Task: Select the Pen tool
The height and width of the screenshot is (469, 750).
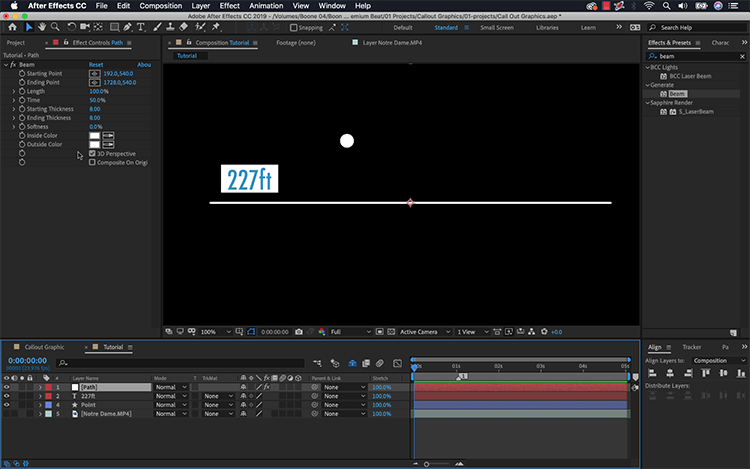Action: (x=127, y=27)
